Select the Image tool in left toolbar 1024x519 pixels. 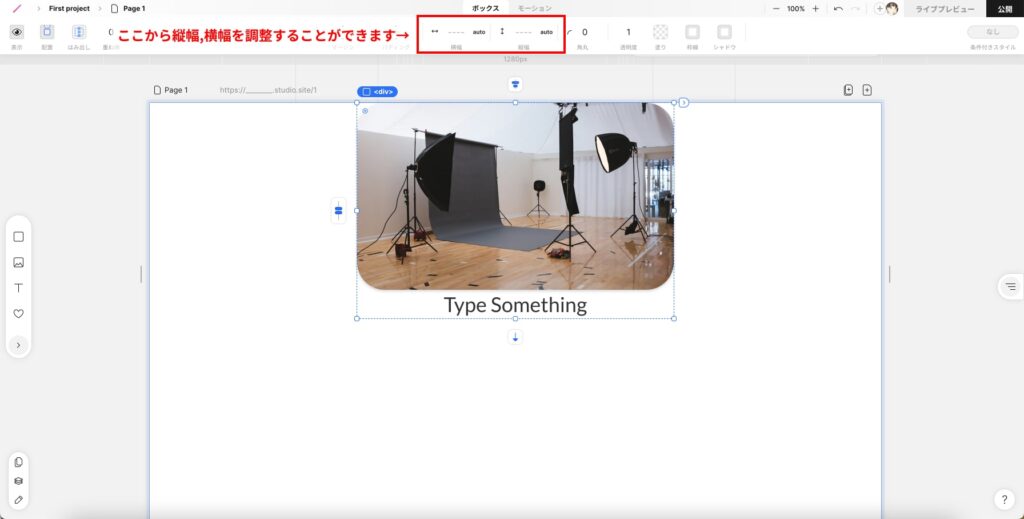18,263
